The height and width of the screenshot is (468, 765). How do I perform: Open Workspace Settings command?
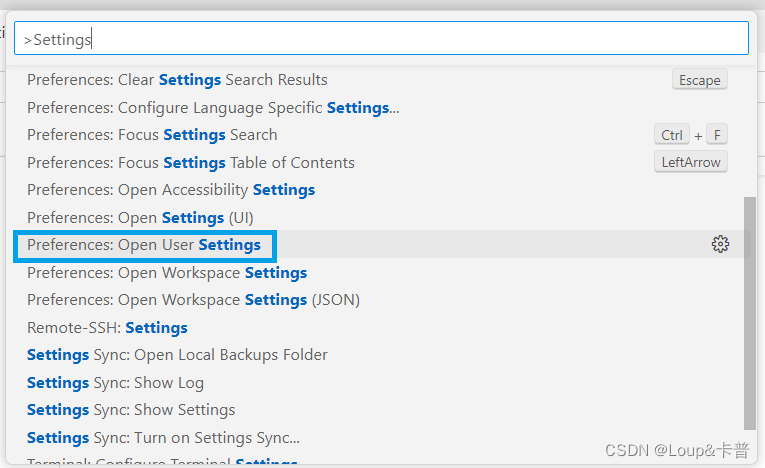[167, 272]
